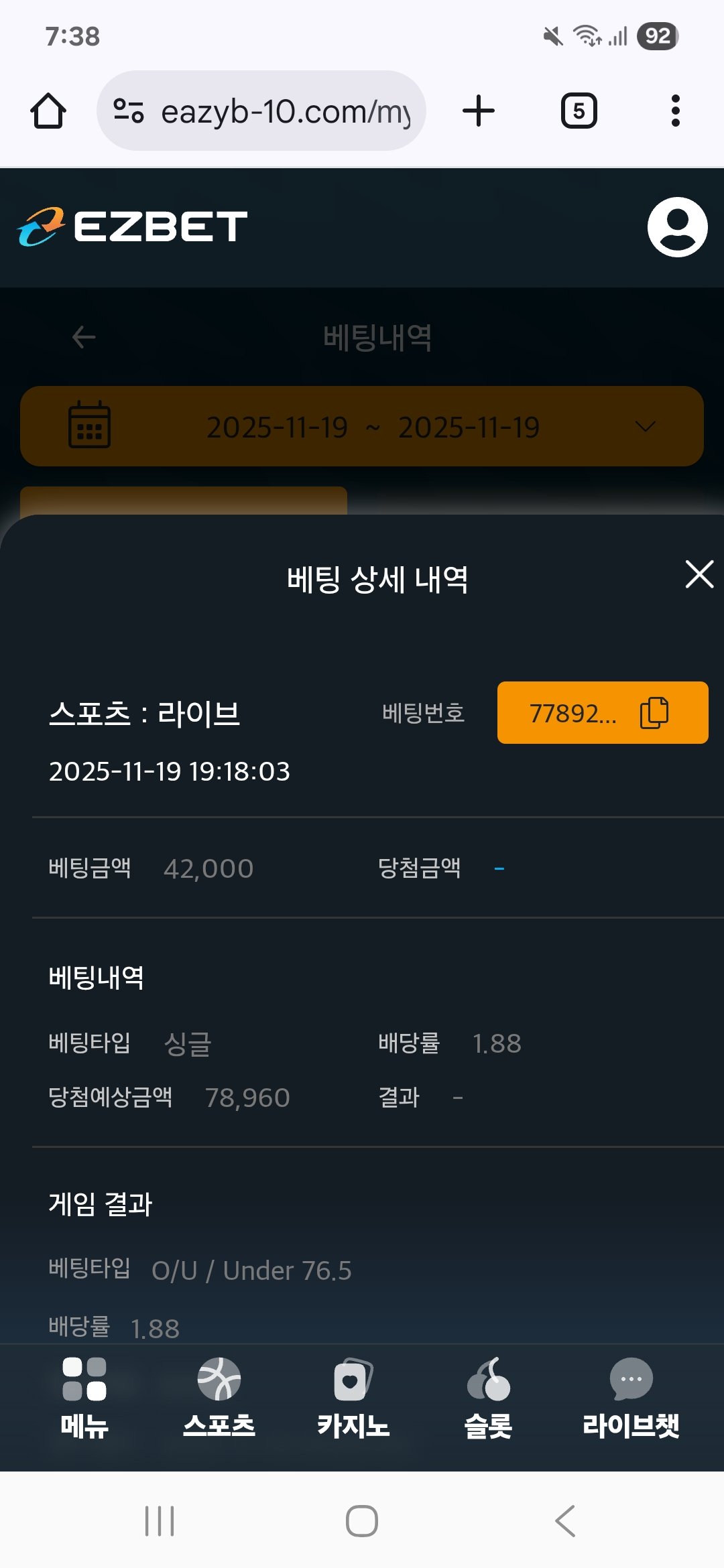The width and height of the screenshot is (724, 1568).
Task: Switch to the 슬롯 tab
Action: [489, 1398]
